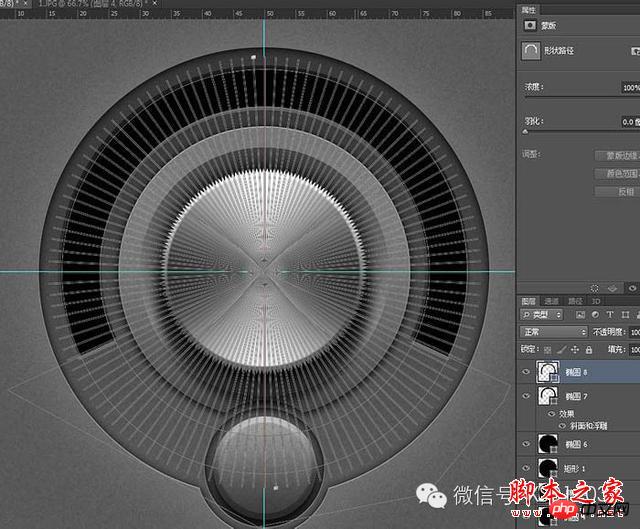This screenshot has height=529, width=640.
Task: Open the 正常 blend mode dropdown
Action: tap(553, 332)
